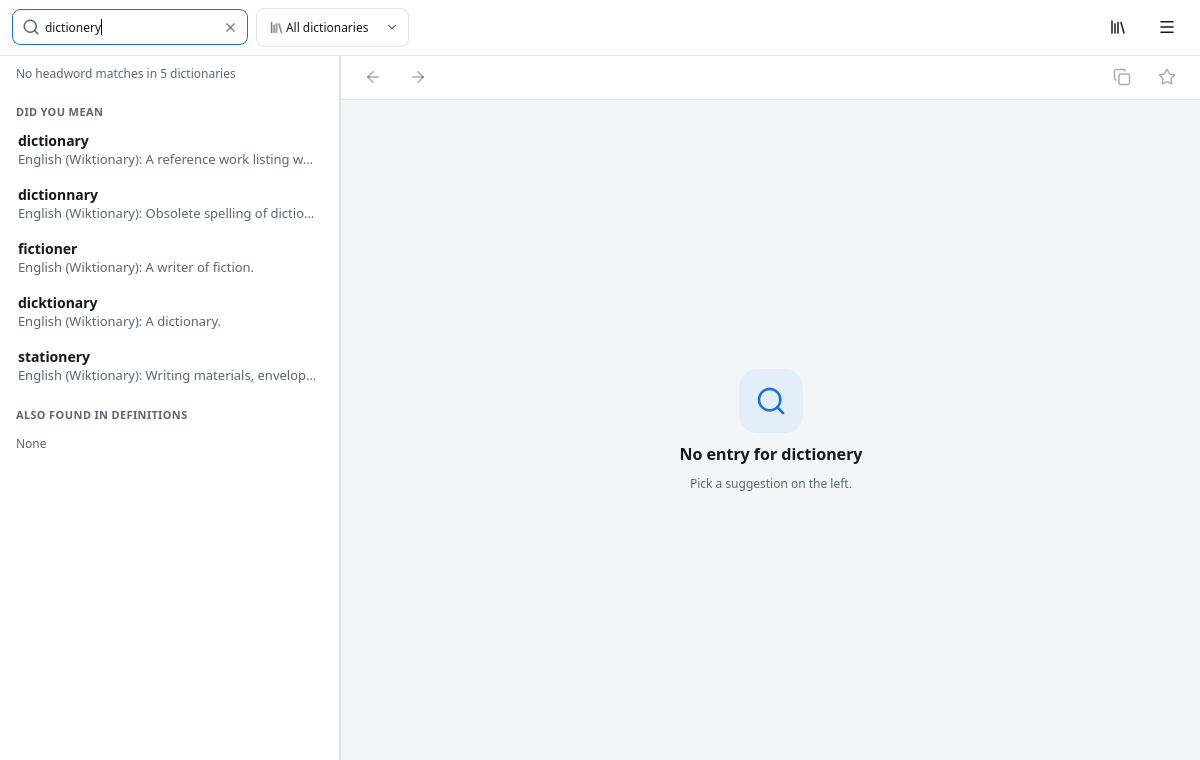Go back with the left arrow button
Image resolution: width=1200 pixels, height=760 pixels.
point(373,77)
